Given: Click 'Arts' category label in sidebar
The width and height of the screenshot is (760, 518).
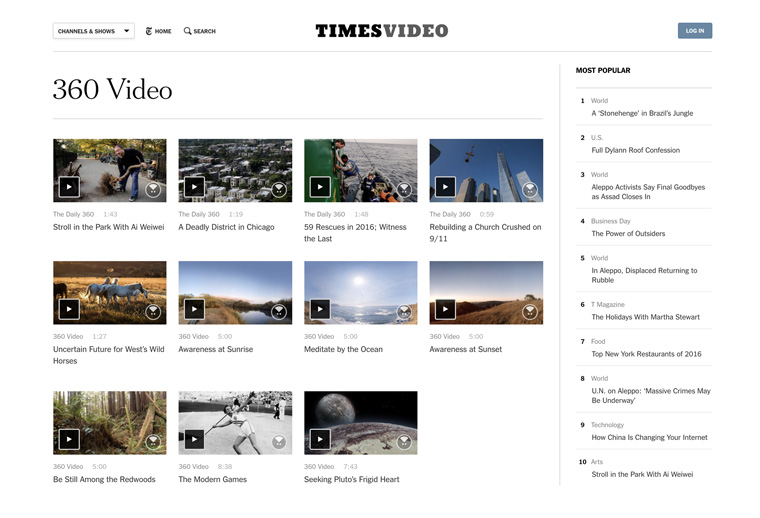Looking at the screenshot, I should click(597, 462).
